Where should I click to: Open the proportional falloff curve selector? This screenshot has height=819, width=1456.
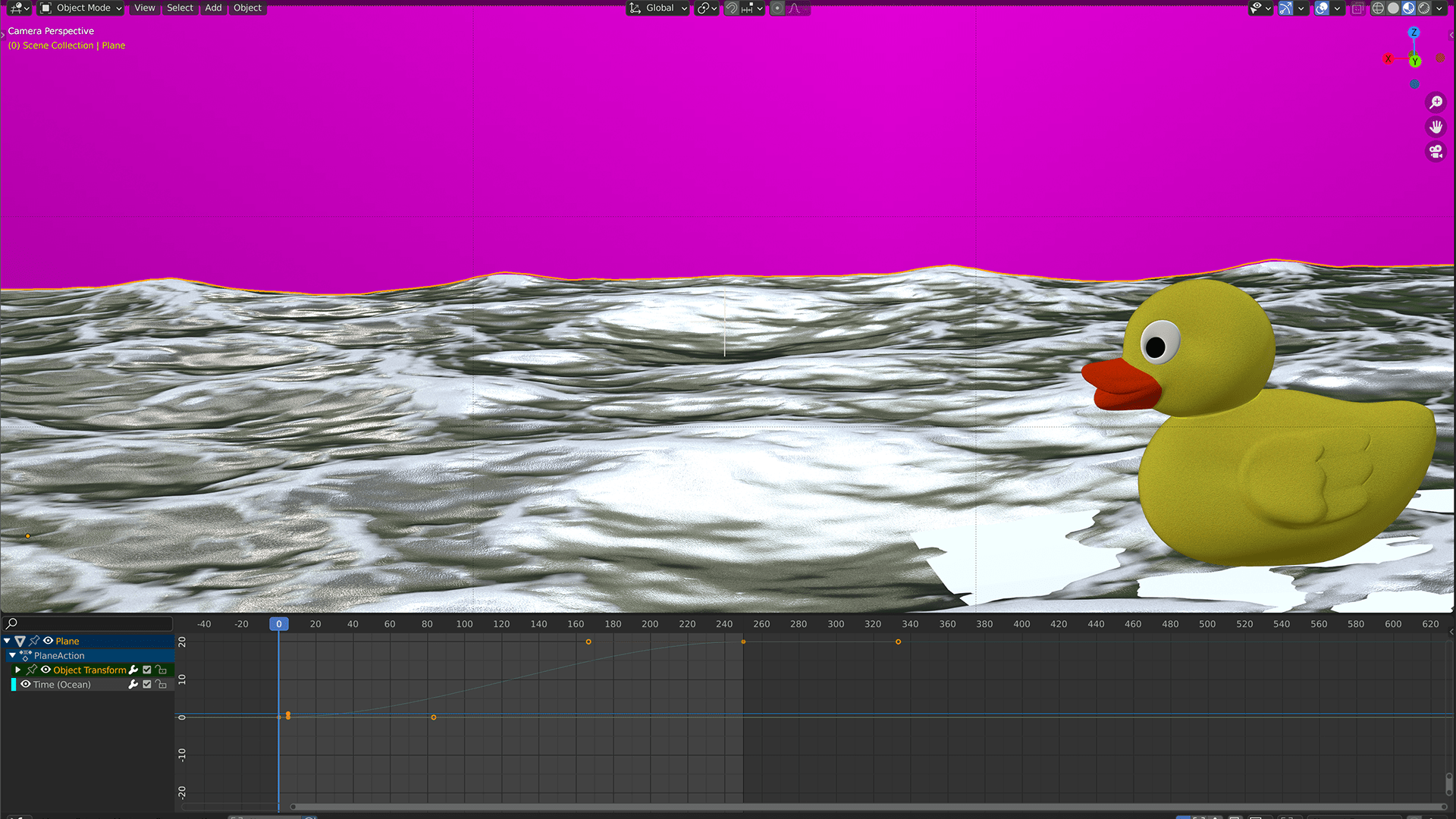[x=796, y=8]
